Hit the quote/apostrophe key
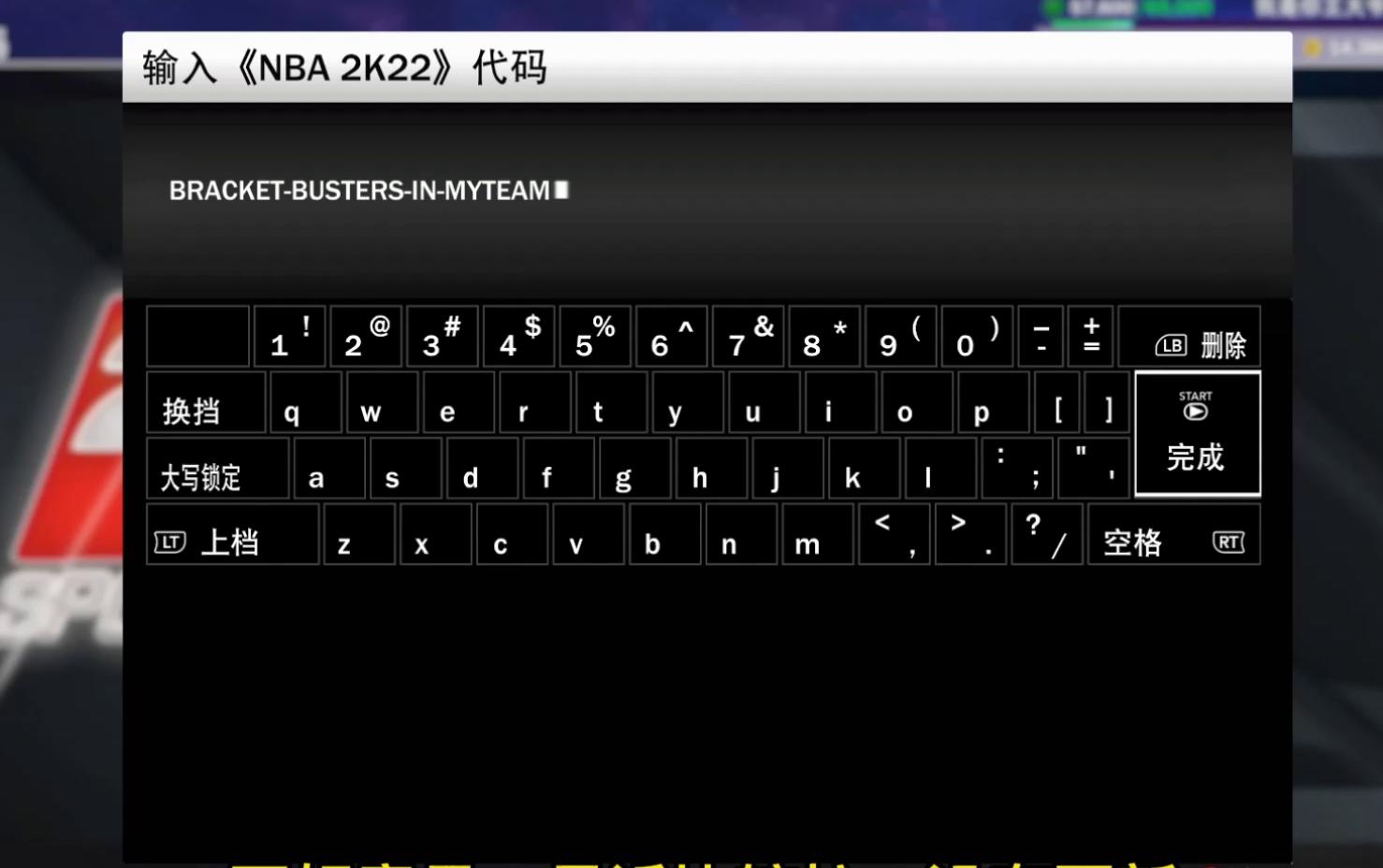The height and width of the screenshot is (868, 1383). pyautogui.click(x=1094, y=469)
